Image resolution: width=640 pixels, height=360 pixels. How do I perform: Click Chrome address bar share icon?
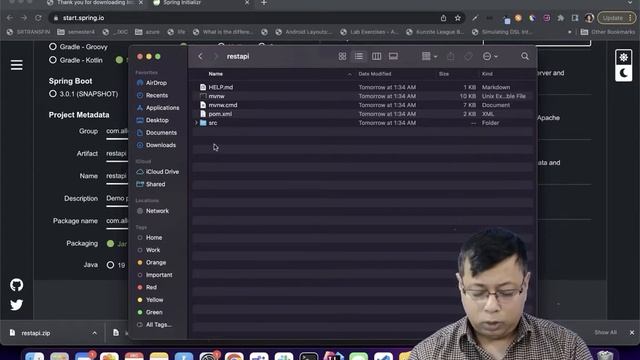pos(443,18)
